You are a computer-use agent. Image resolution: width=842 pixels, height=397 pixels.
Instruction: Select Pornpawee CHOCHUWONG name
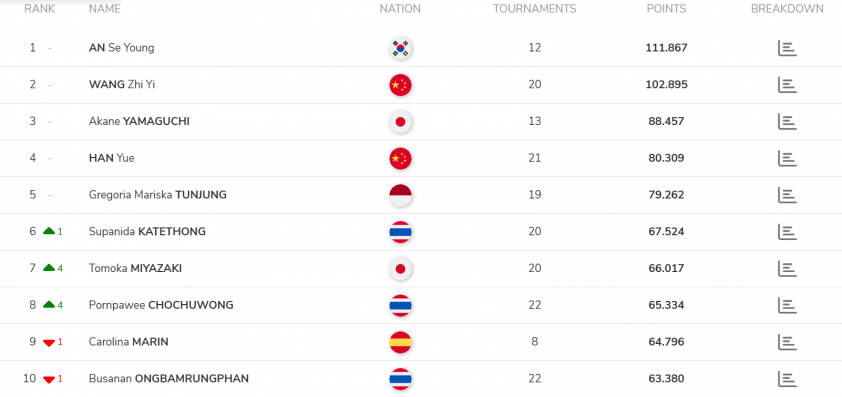click(161, 305)
